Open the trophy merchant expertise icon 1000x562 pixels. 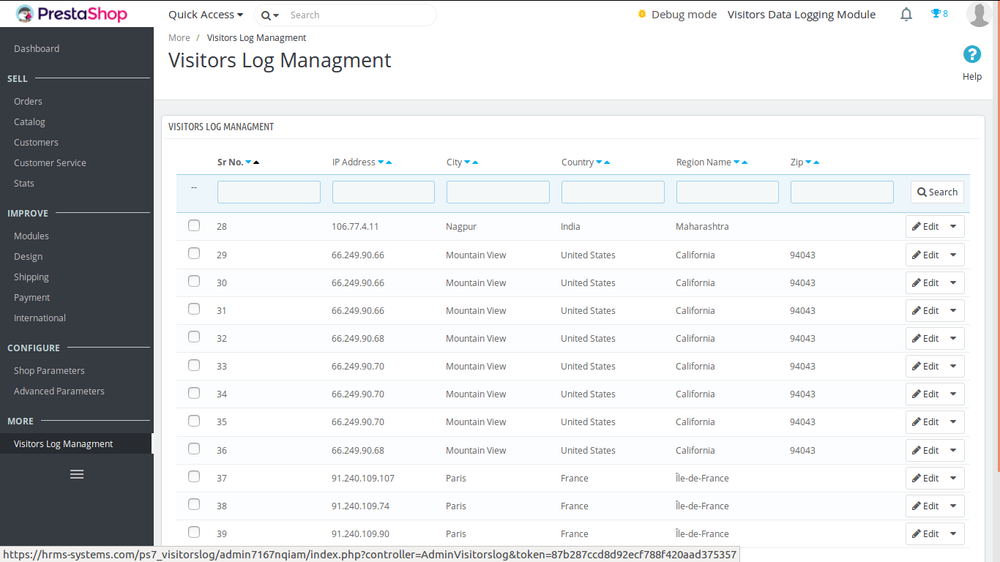(938, 15)
